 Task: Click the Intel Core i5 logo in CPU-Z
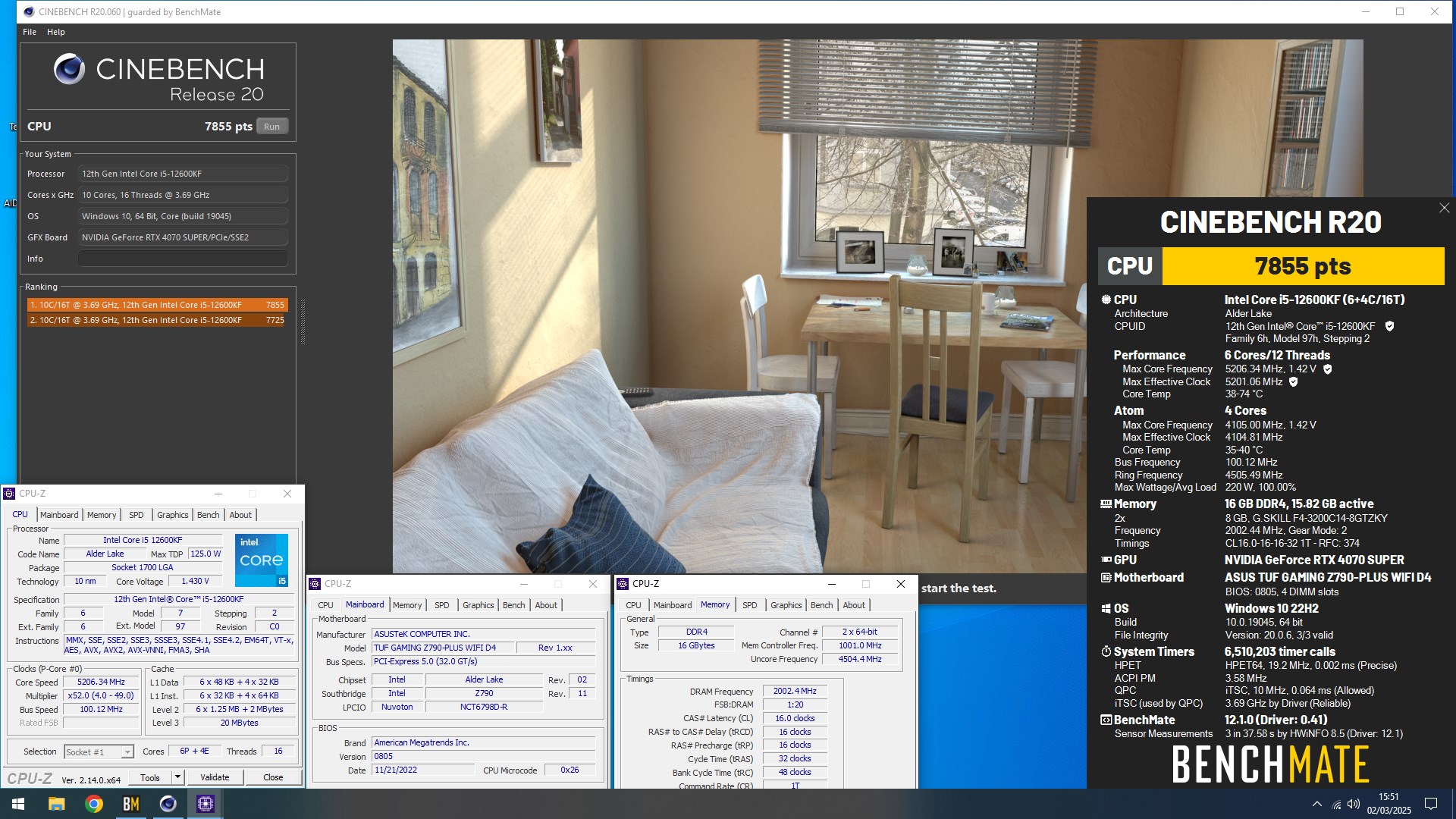262,560
